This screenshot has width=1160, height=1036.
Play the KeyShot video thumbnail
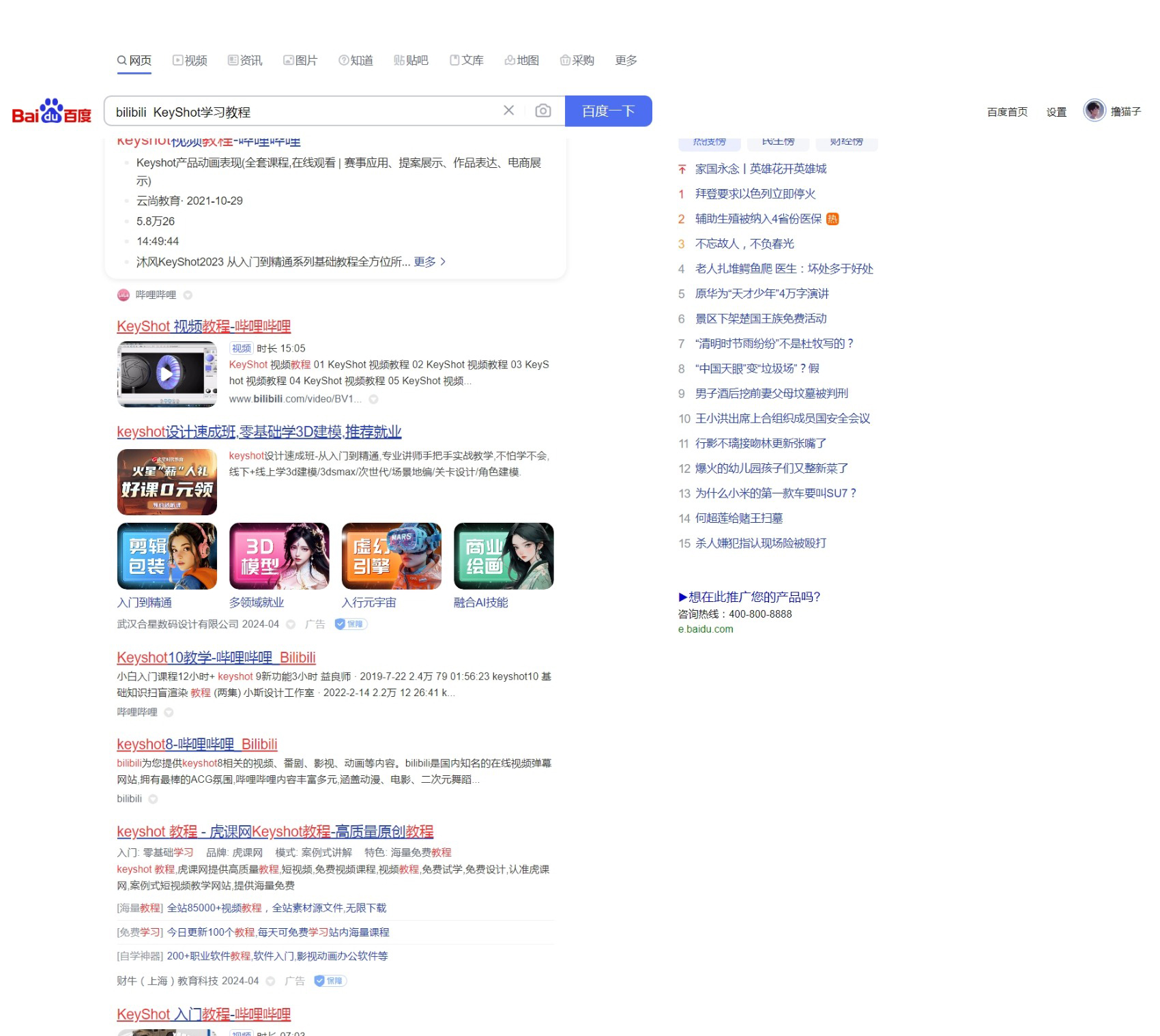click(x=166, y=374)
